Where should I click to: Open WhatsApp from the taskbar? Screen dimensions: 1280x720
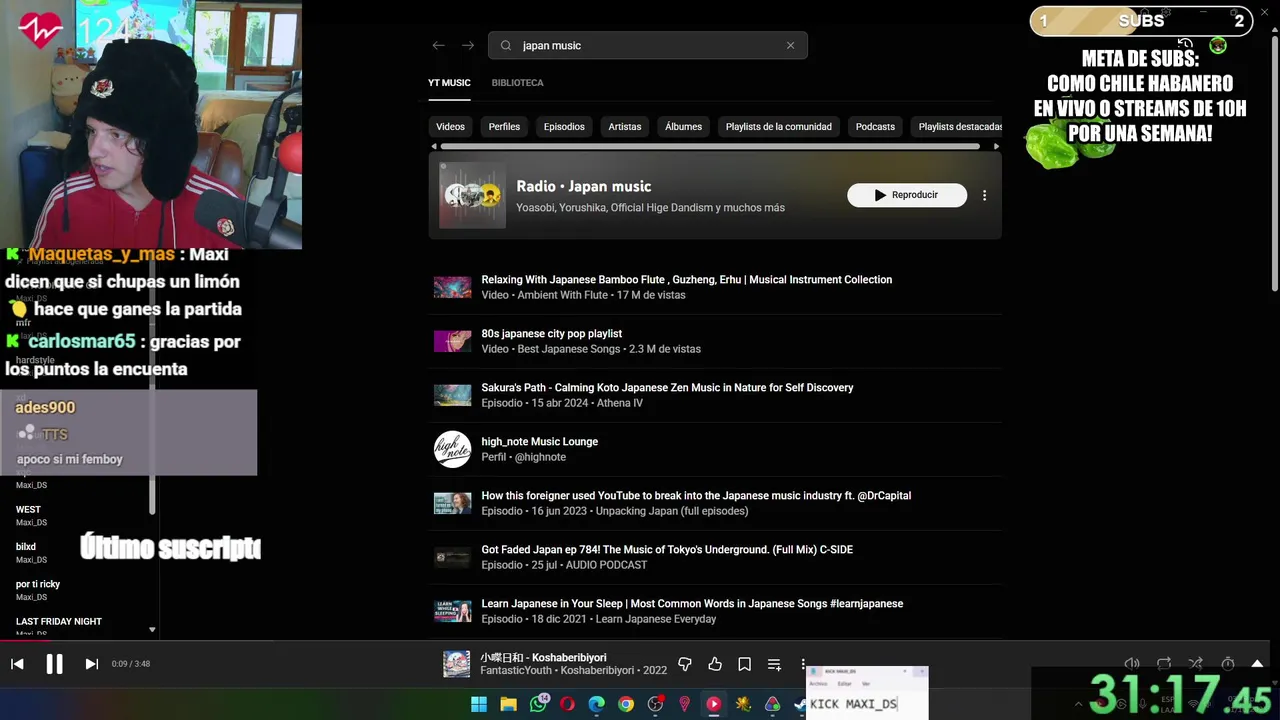click(x=538, y=704)
